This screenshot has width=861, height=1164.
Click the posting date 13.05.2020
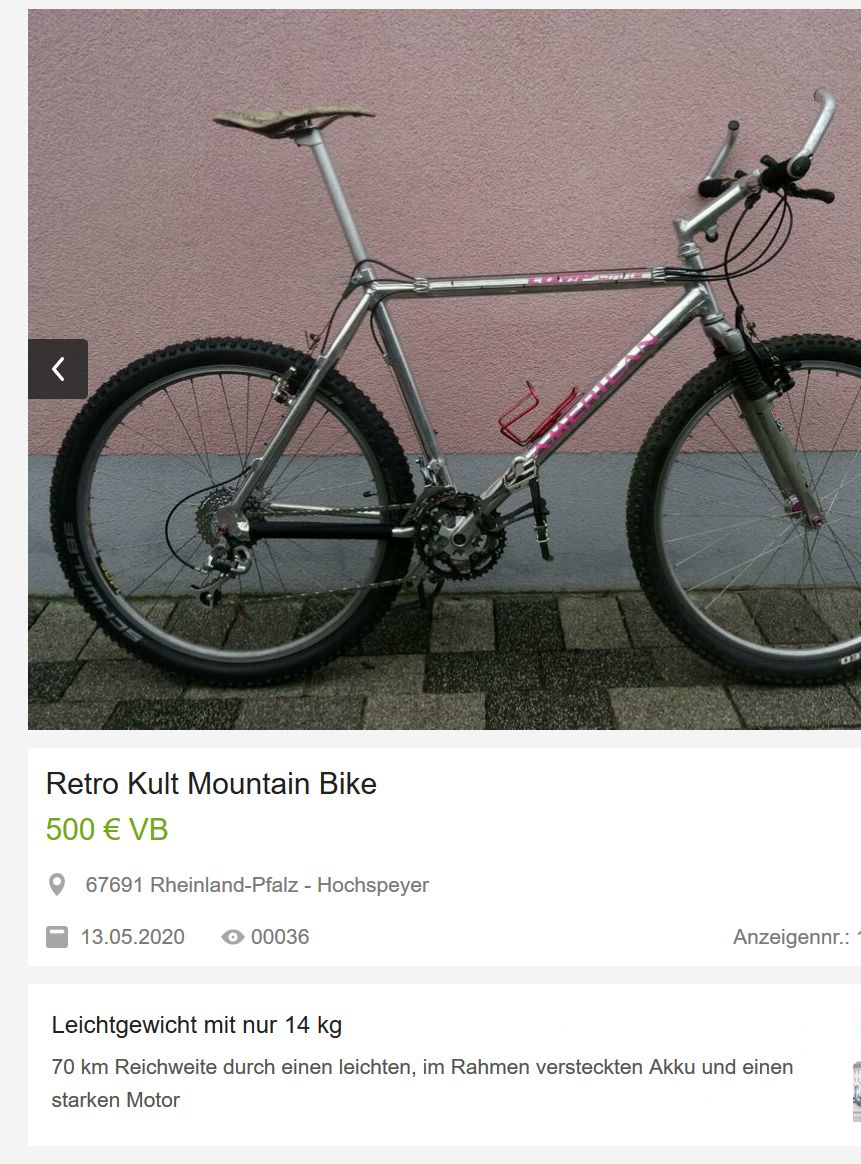[x=133, y=937]
